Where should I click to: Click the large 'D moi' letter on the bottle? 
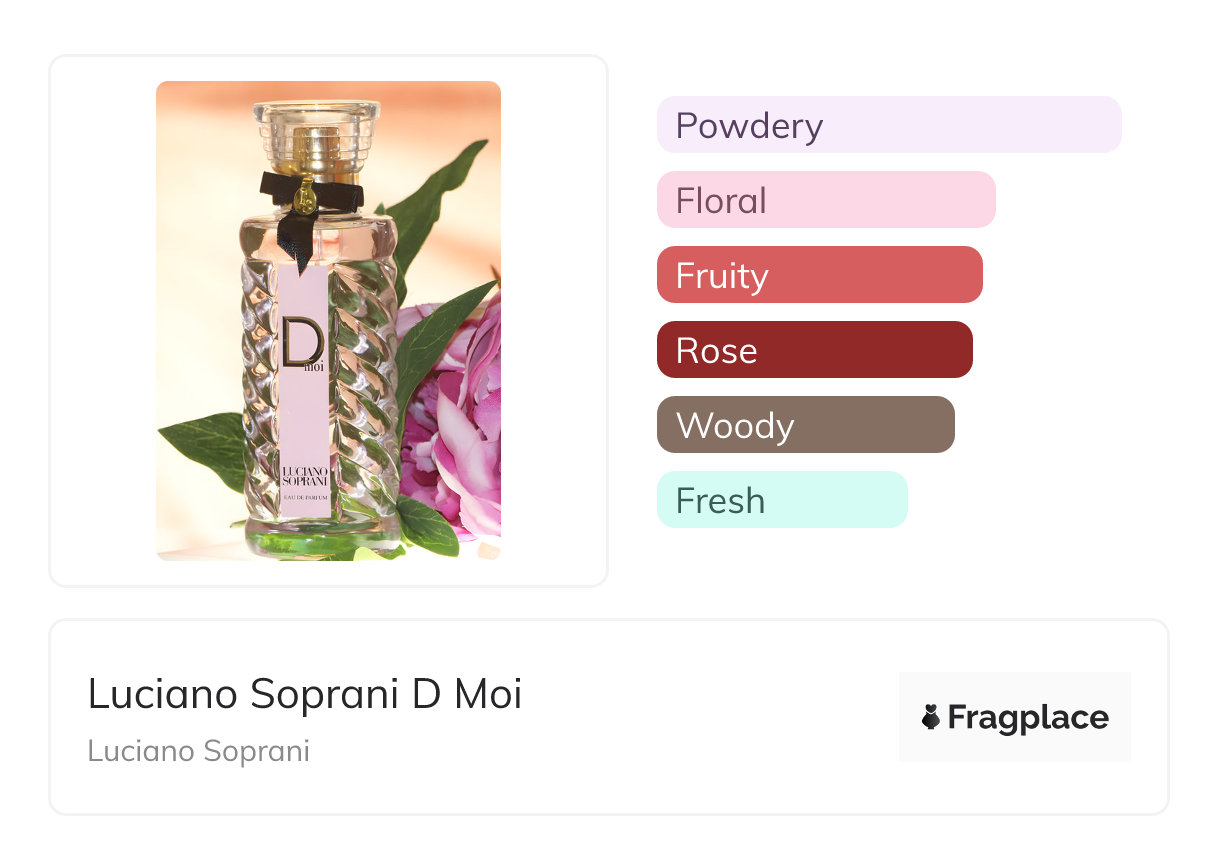(x=302, y=343)
